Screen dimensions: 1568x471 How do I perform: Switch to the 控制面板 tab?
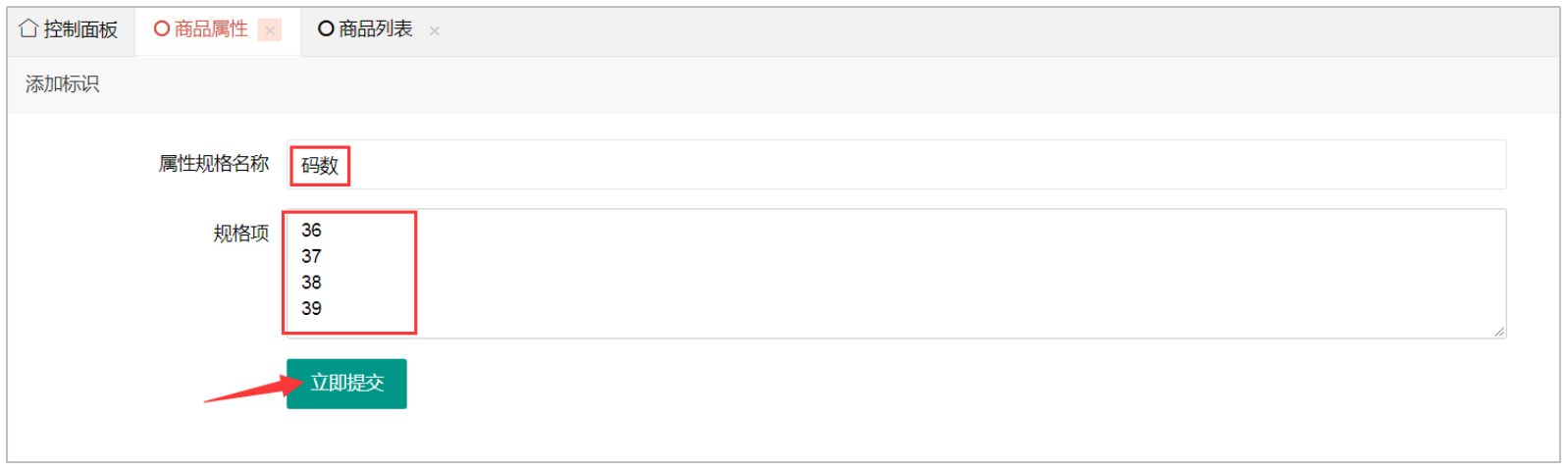pyautogui.click(x=80, y=29)
